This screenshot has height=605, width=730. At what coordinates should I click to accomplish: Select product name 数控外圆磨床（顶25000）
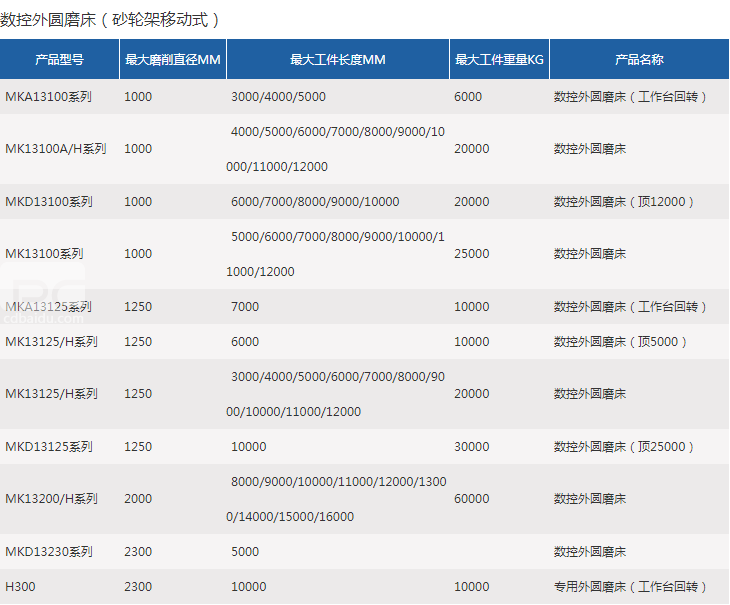point(624,447)
